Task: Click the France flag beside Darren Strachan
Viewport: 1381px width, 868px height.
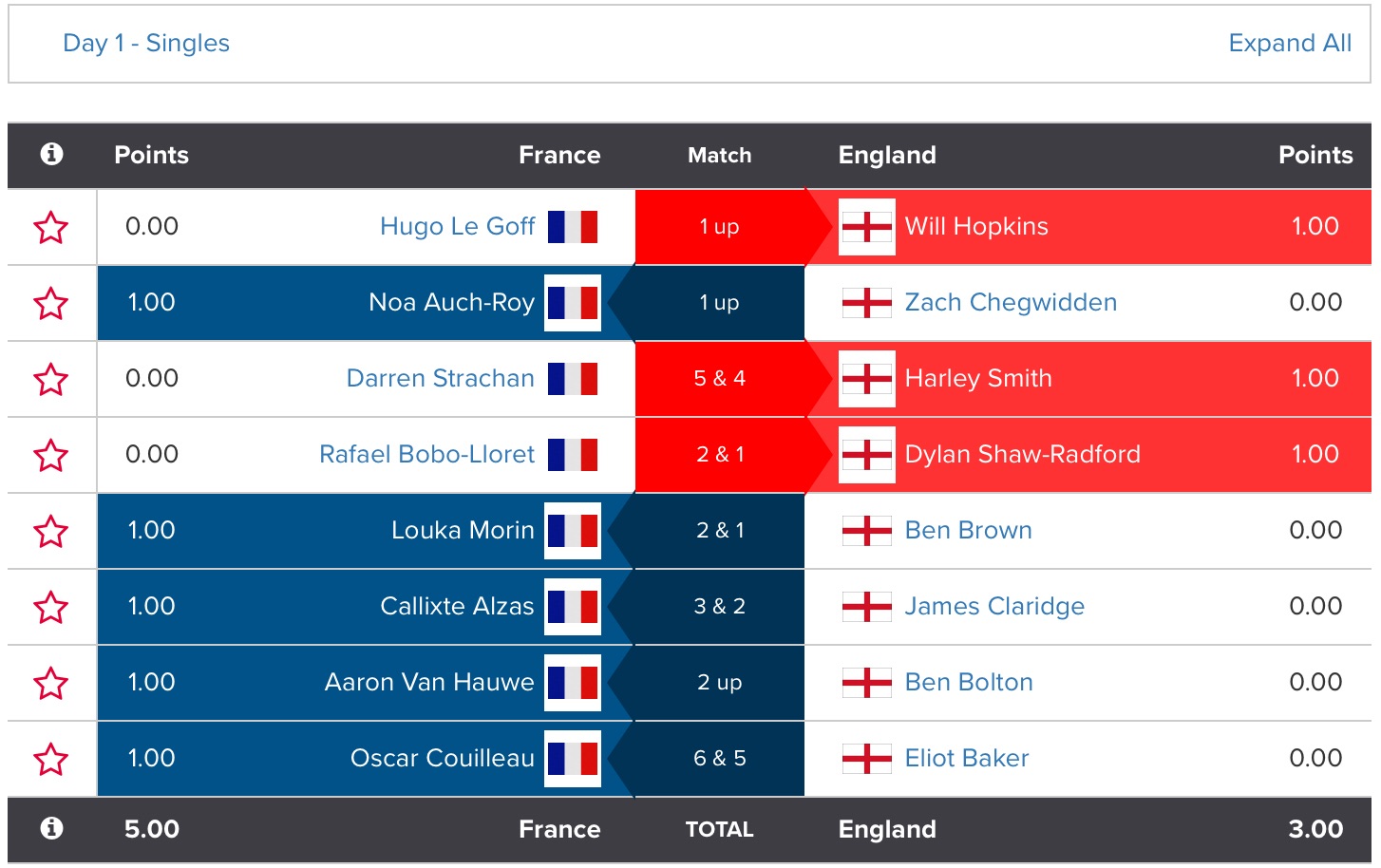Action: point(573,379)
